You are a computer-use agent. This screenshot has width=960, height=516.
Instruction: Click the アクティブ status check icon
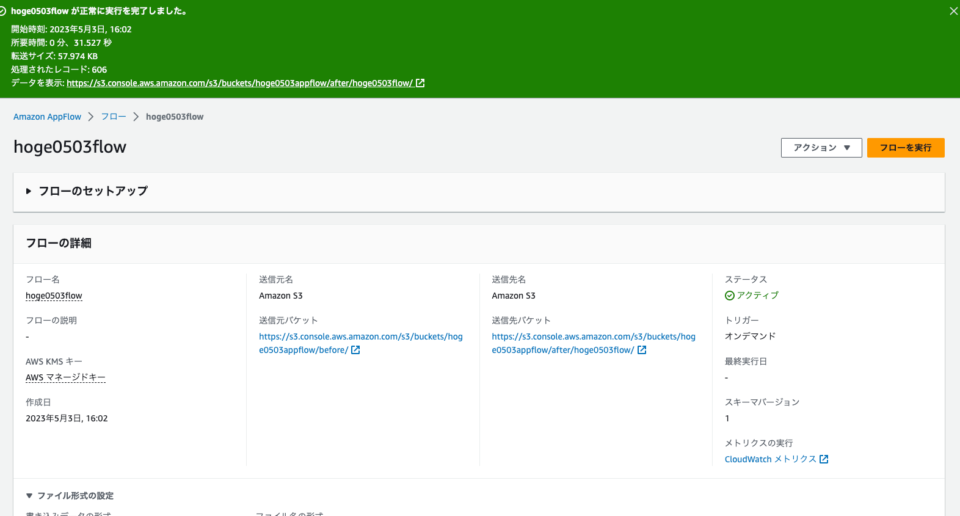tap(729, 296)
